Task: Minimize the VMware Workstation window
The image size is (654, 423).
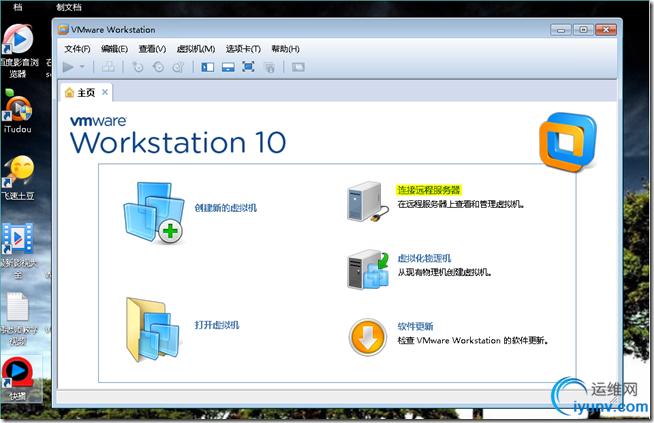Action: 561,30
